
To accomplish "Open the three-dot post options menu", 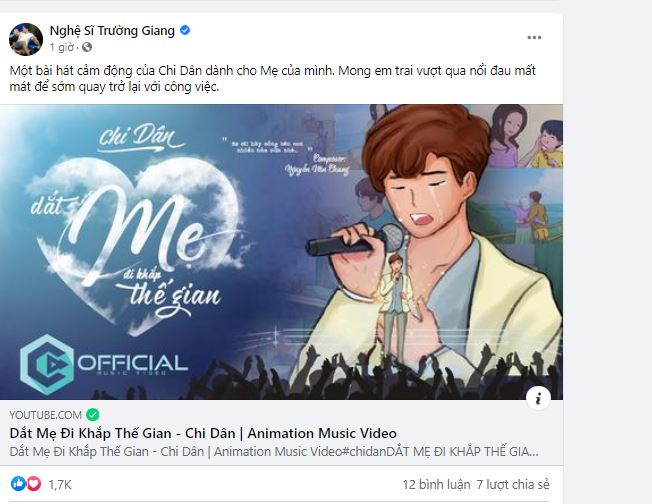I will 535,37.
